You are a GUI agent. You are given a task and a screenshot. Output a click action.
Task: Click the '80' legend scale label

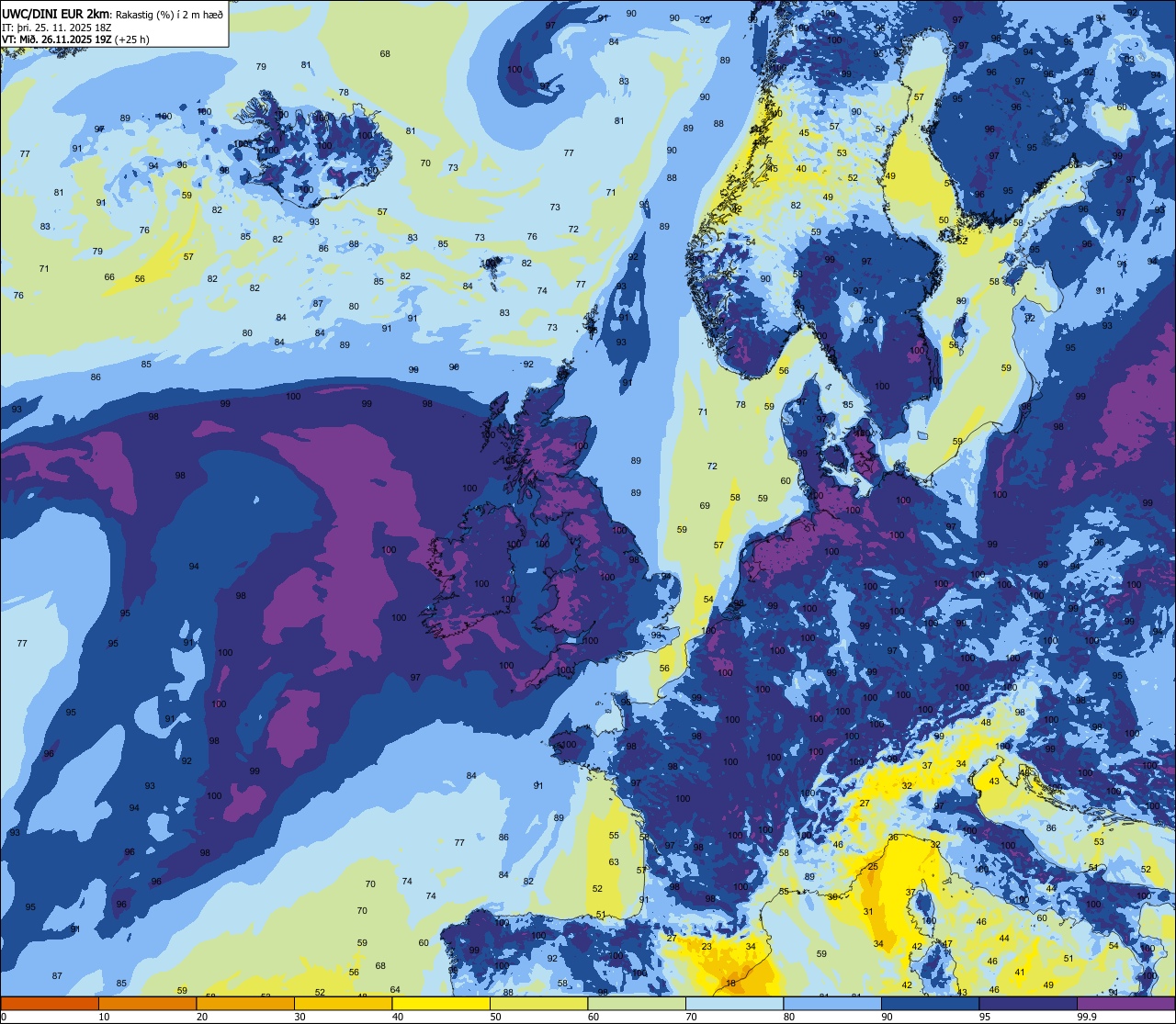[789, 1017]
